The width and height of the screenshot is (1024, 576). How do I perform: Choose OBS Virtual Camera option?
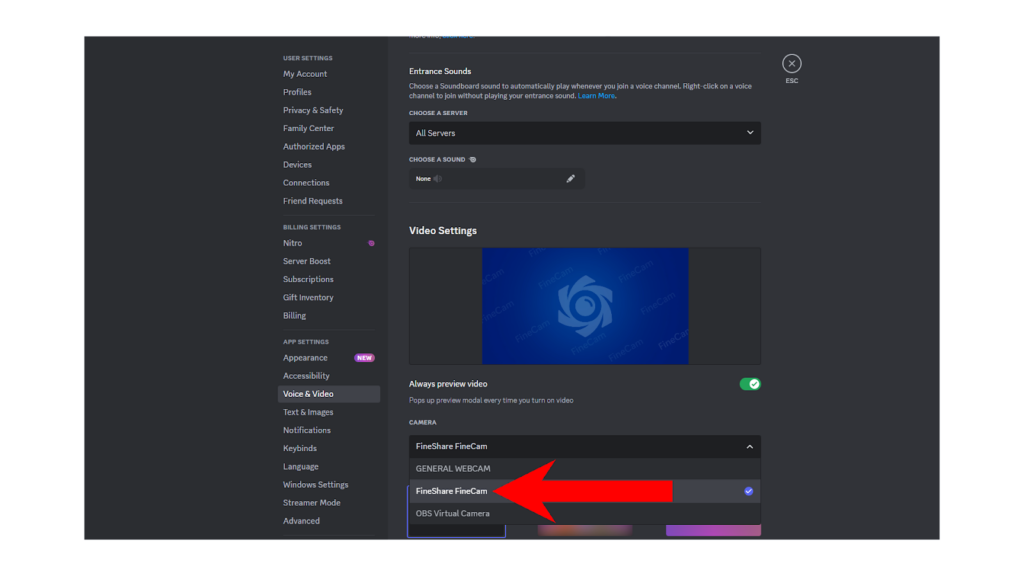tap(584, 513)
